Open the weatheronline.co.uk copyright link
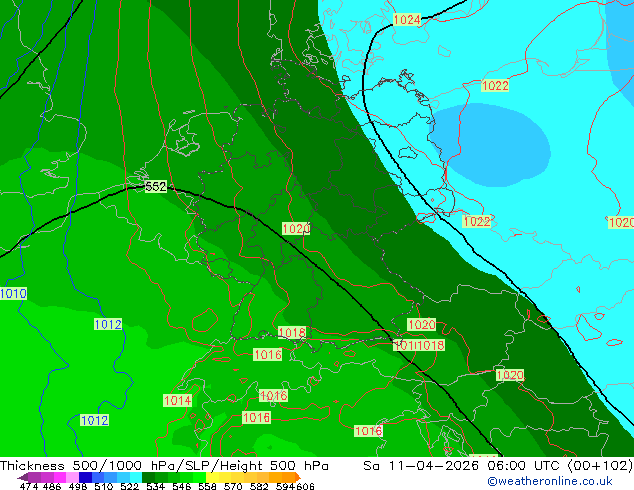 (x=550, y=481)
